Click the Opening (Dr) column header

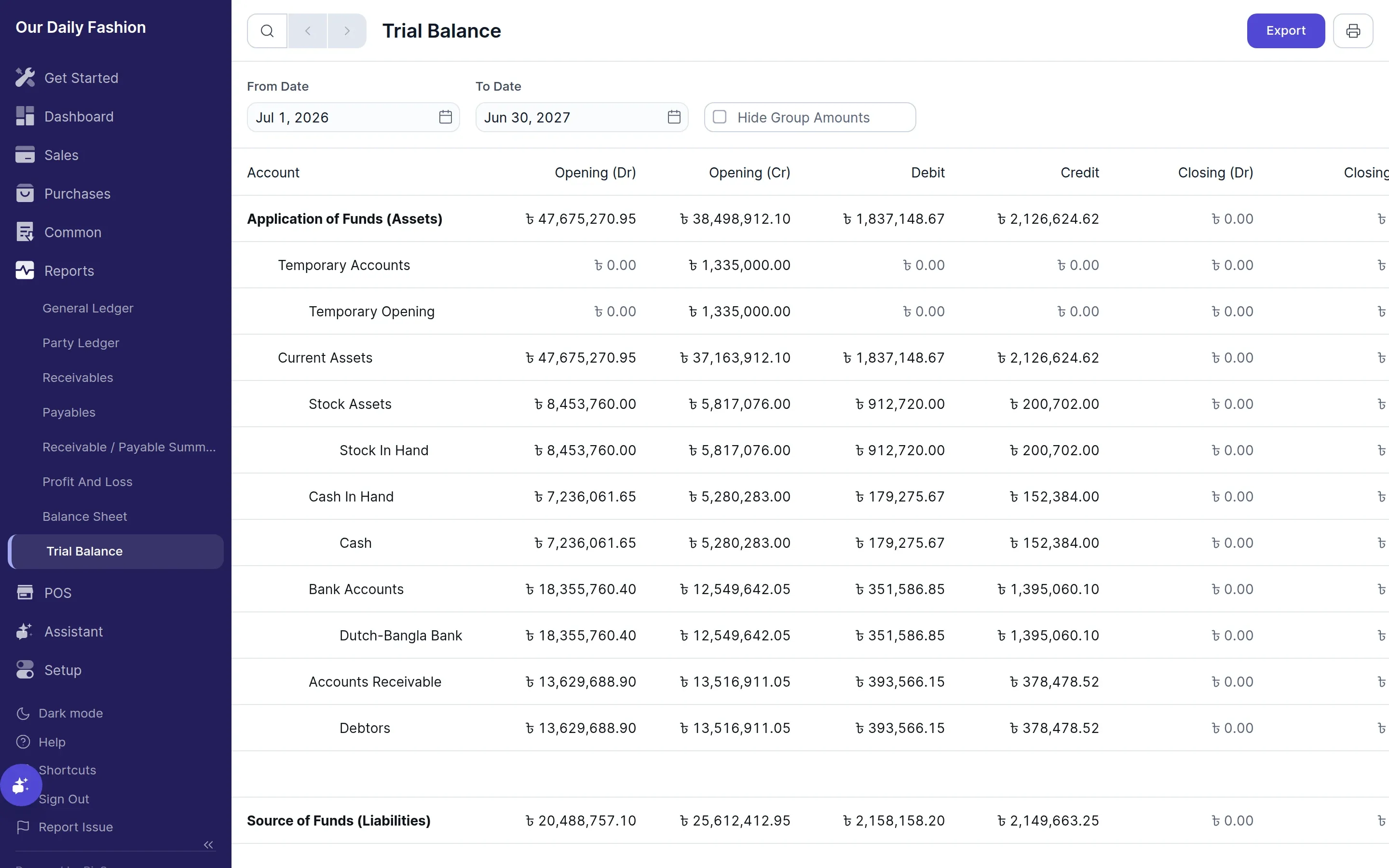595,172
